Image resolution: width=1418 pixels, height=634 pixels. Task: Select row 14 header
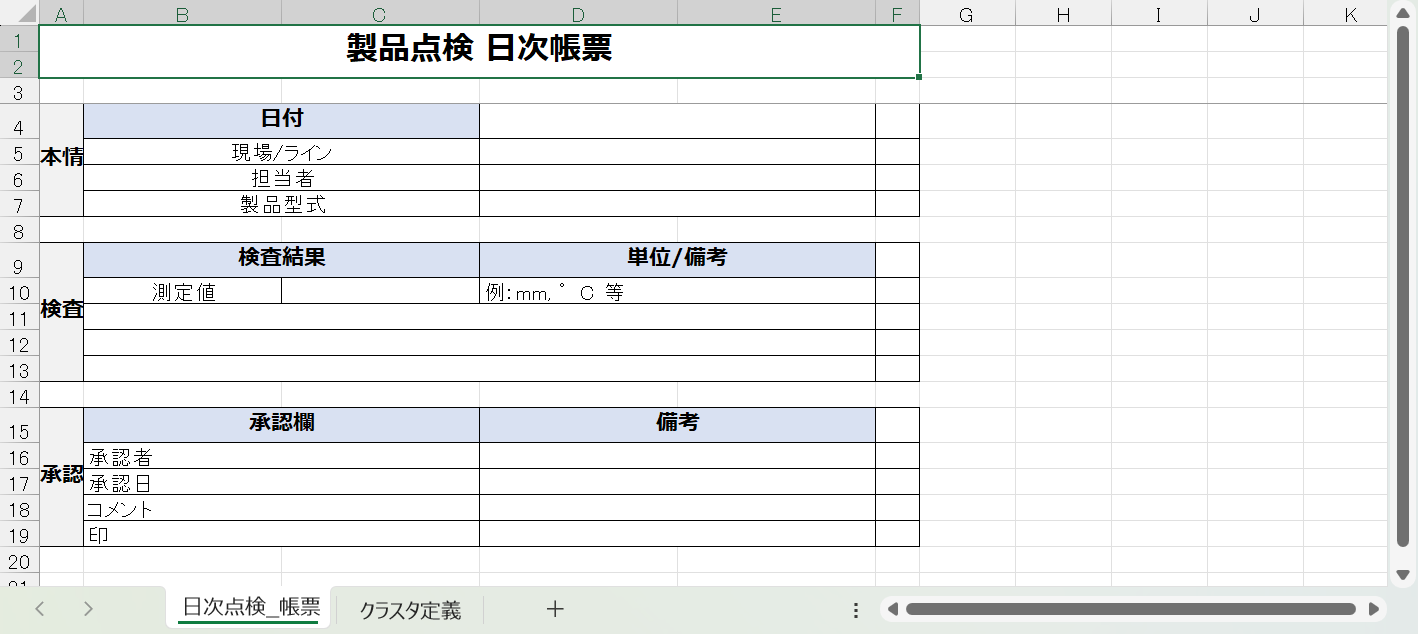pos(19,396)
